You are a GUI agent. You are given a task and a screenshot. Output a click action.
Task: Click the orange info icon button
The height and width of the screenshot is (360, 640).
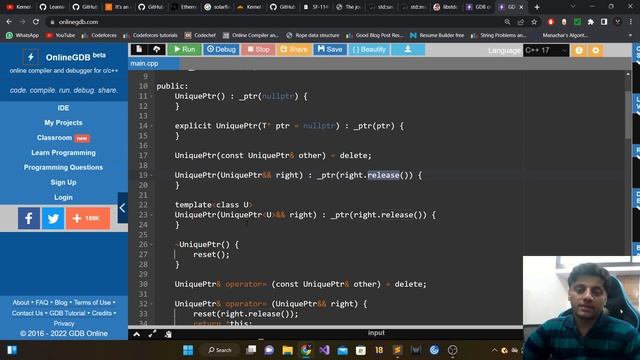[579, 50]
